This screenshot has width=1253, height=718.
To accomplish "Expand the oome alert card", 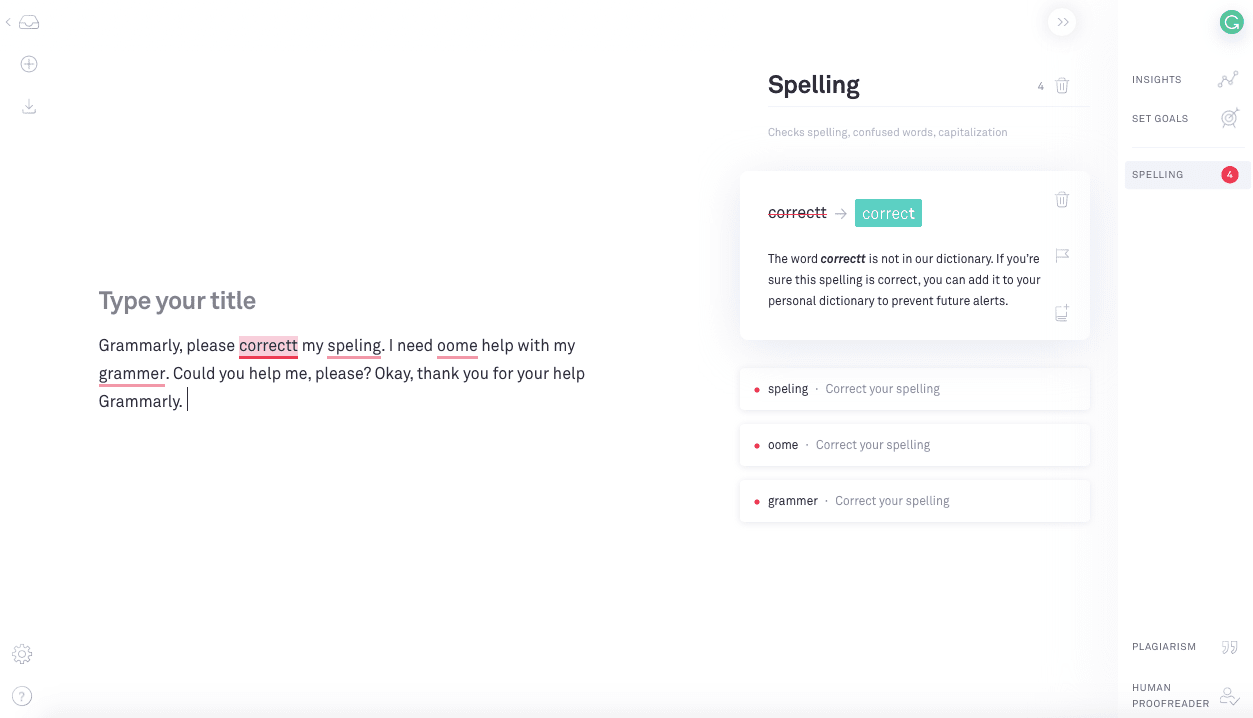I will coord(914,445).
